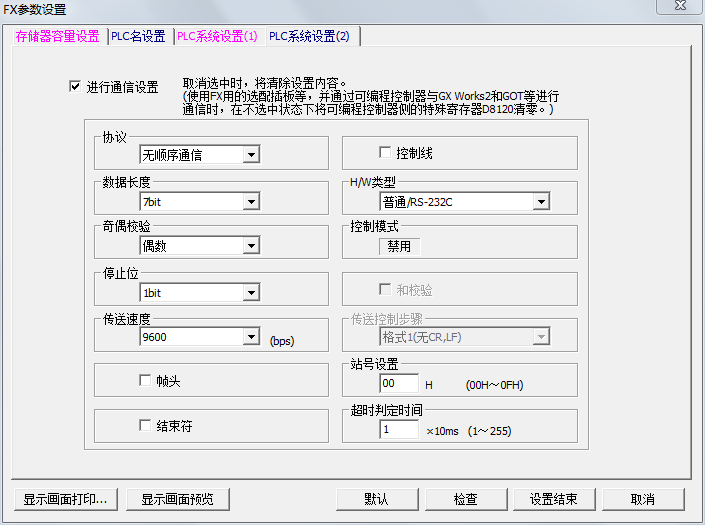This screenshot has width=705, height=525.
Task: Enable the 控制线 checkbox
Action: click(x=385, y=153)
